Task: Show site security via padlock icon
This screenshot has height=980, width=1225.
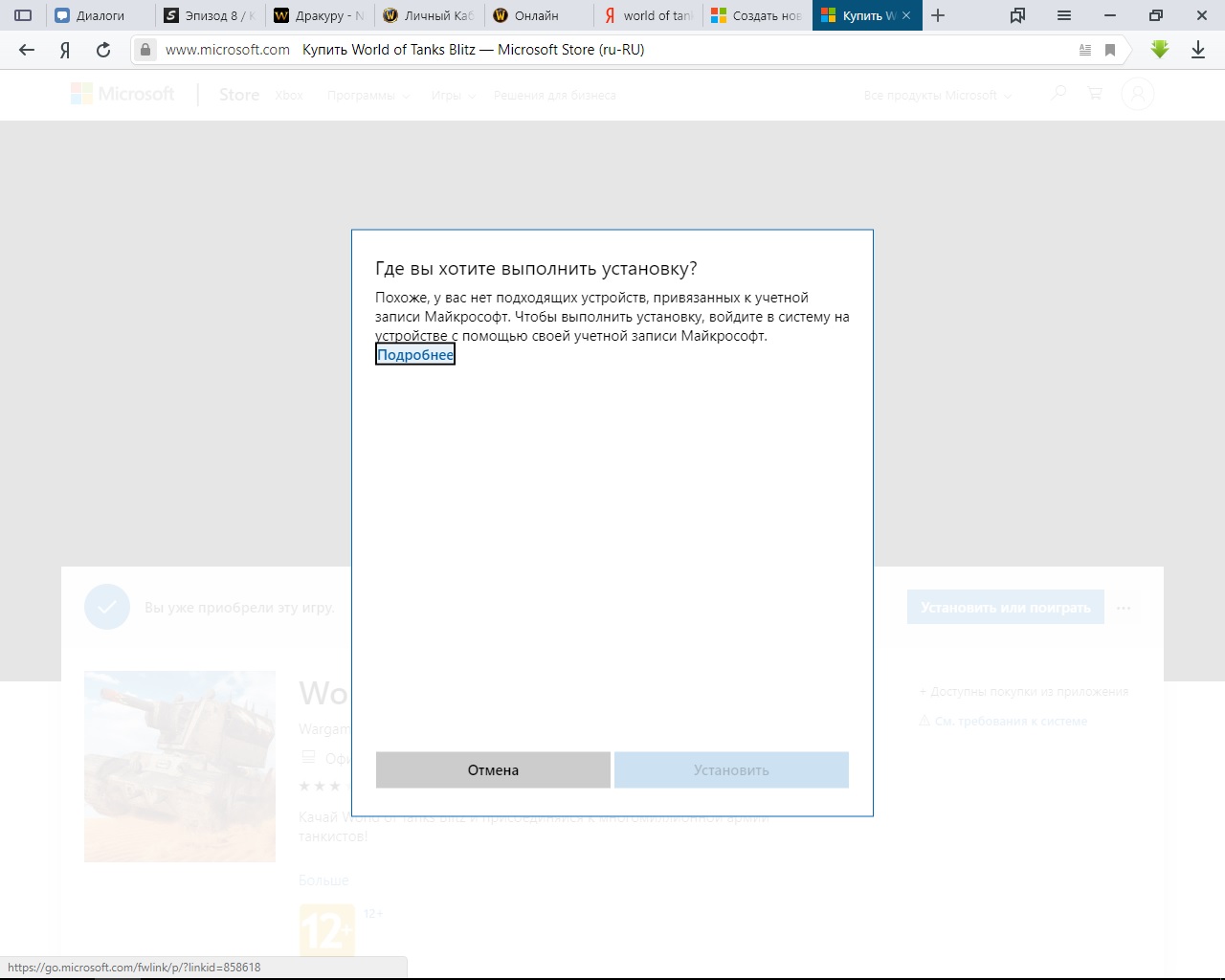Action: [x=145, y=50]
